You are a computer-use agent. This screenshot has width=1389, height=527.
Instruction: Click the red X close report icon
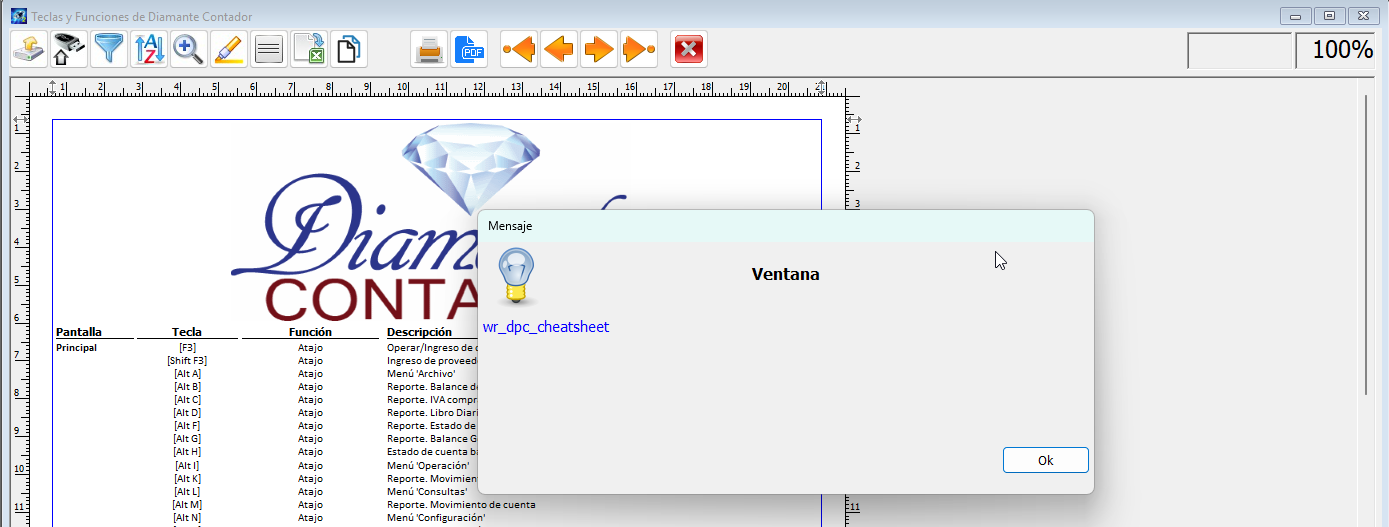(x=689, y=48)
